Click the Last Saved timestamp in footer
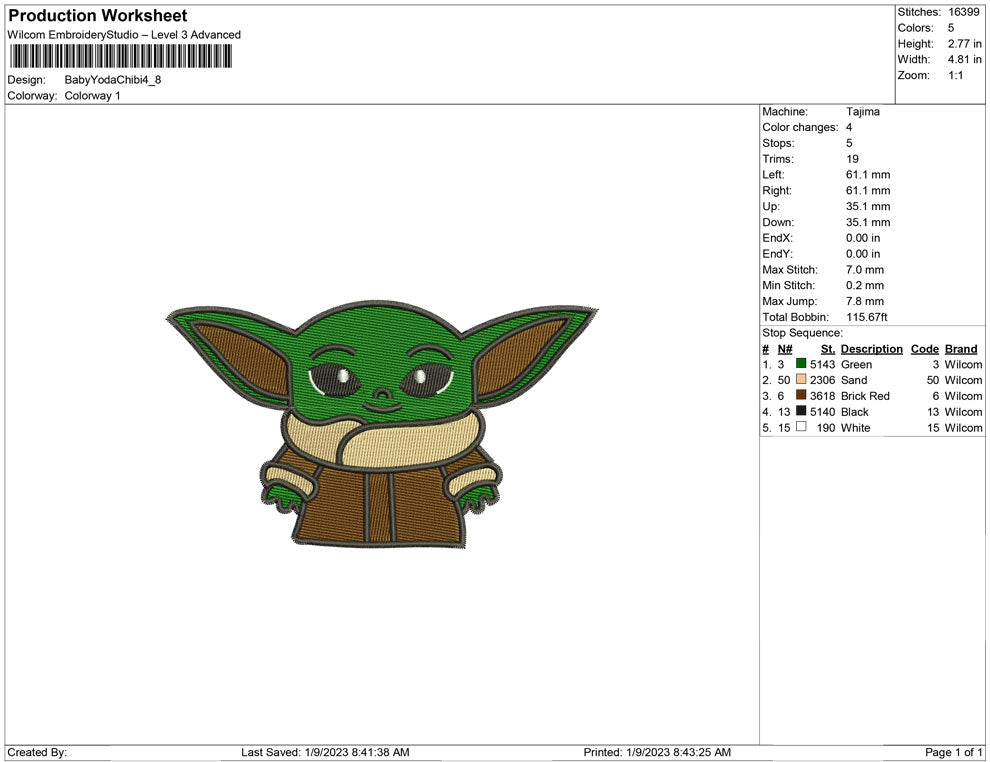Viewport: 990px width, 762px height. [x=325, y=752]
